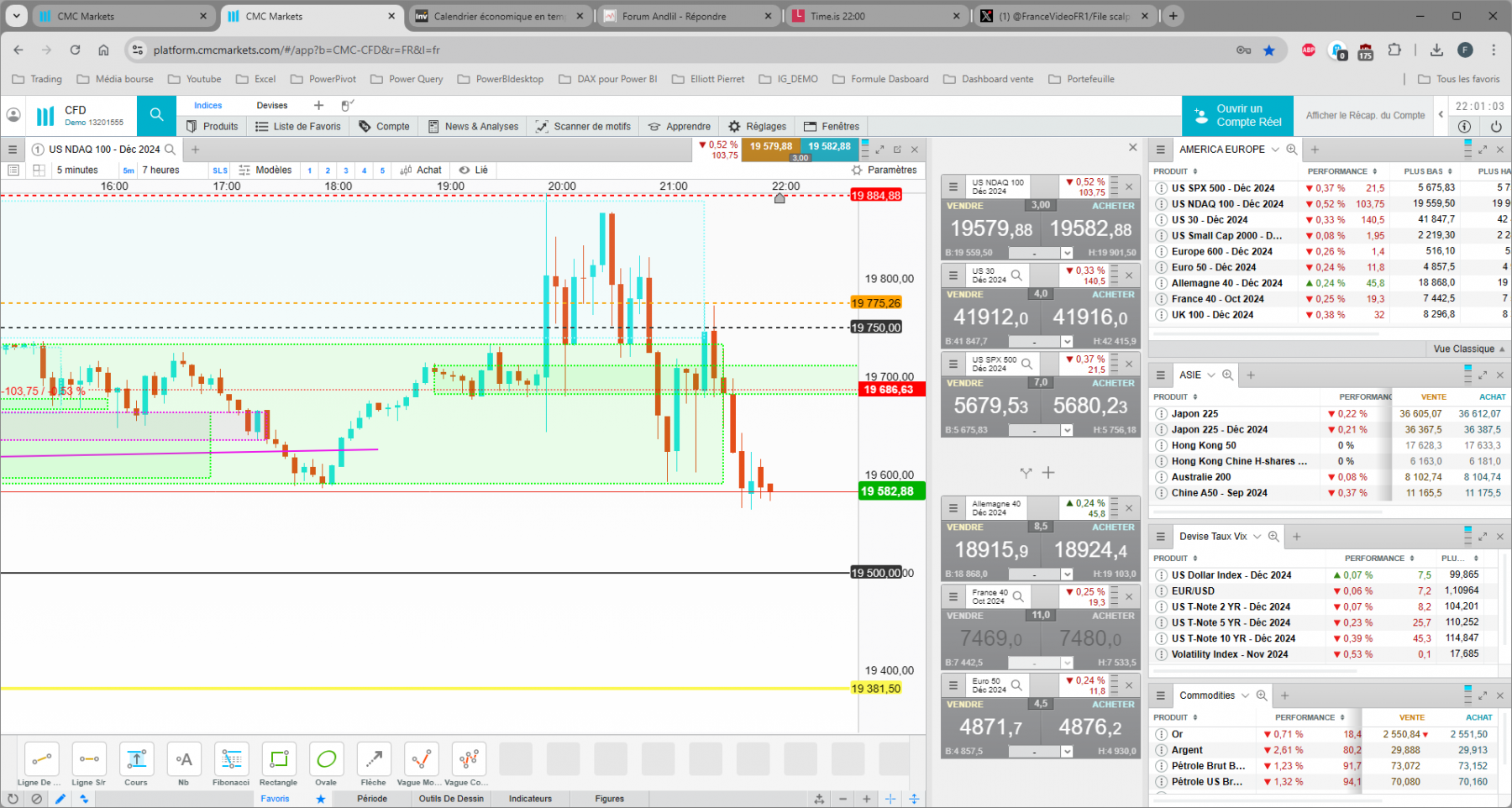Click the clear drawings circle-slash icon

click(x=36, y=799)
